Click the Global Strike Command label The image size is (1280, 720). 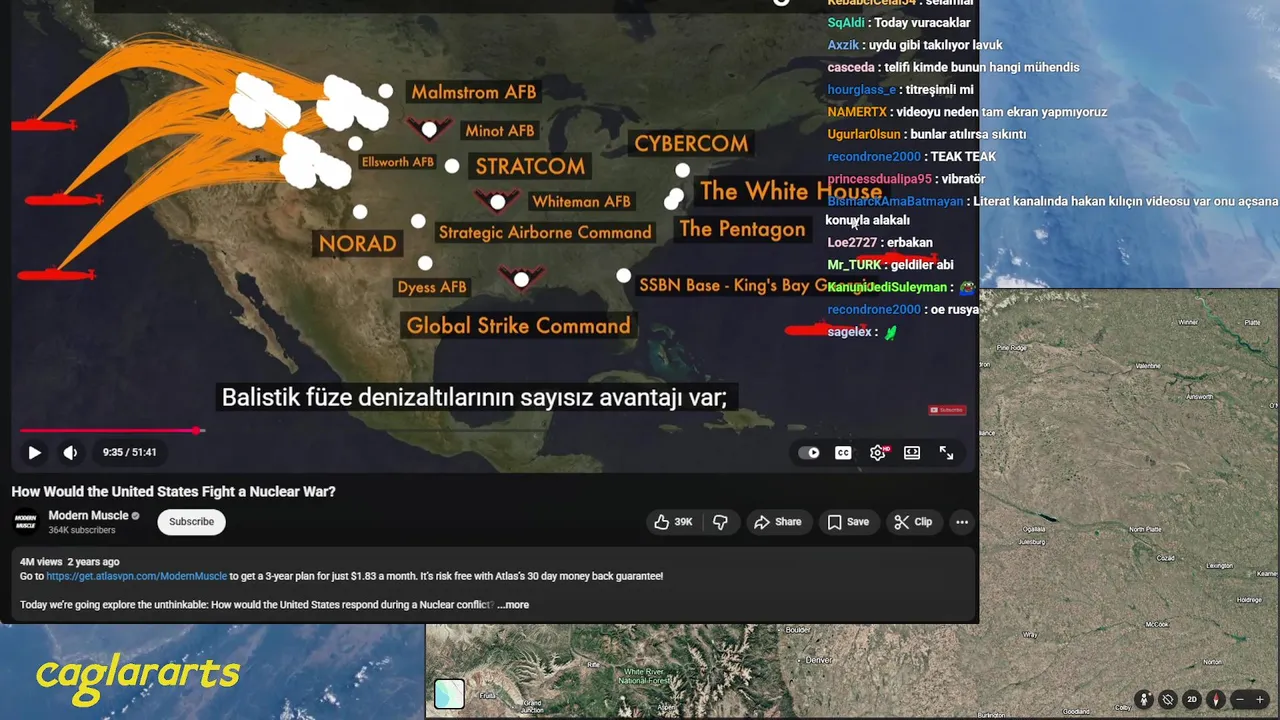coord(518,325)
